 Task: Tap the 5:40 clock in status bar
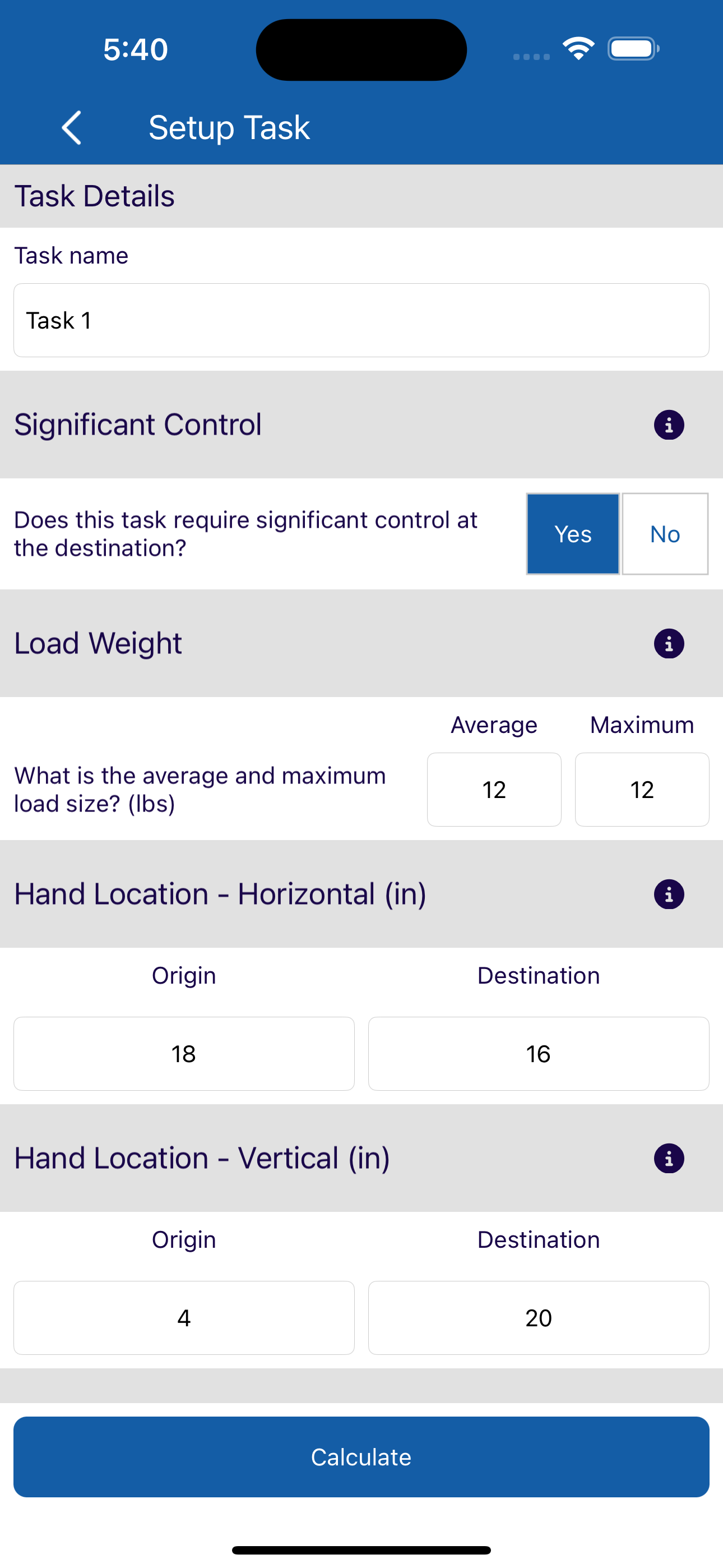(x=135, y=49)
